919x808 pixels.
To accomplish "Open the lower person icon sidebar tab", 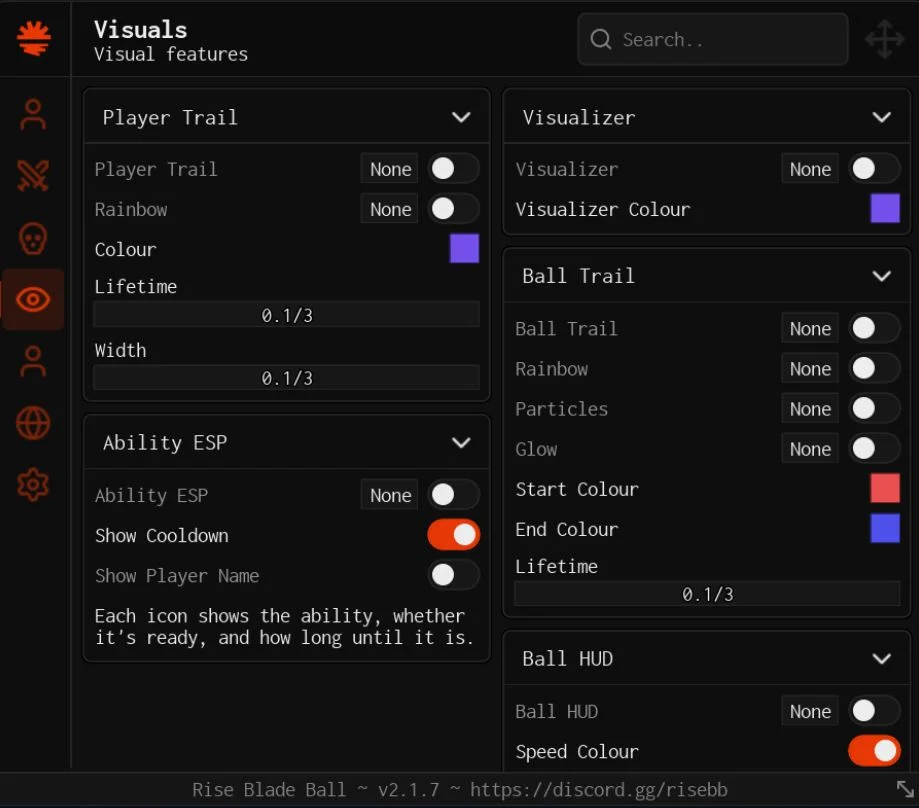I will click(33, 360).
